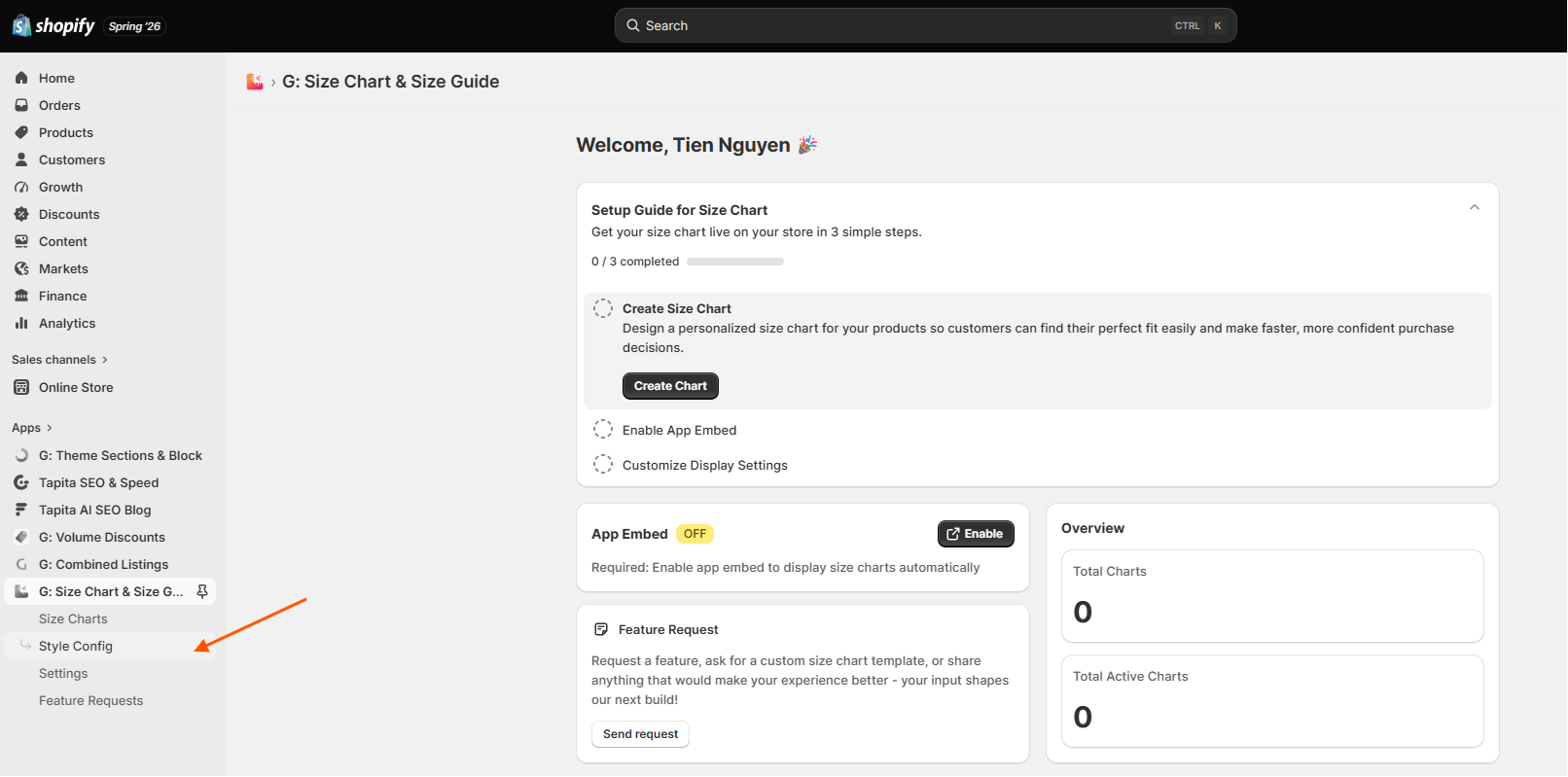The height and width of the screenshot is (777, 1568).
Task: Click the Spring '26 edition badge
Action: click(x=134, y=26)
